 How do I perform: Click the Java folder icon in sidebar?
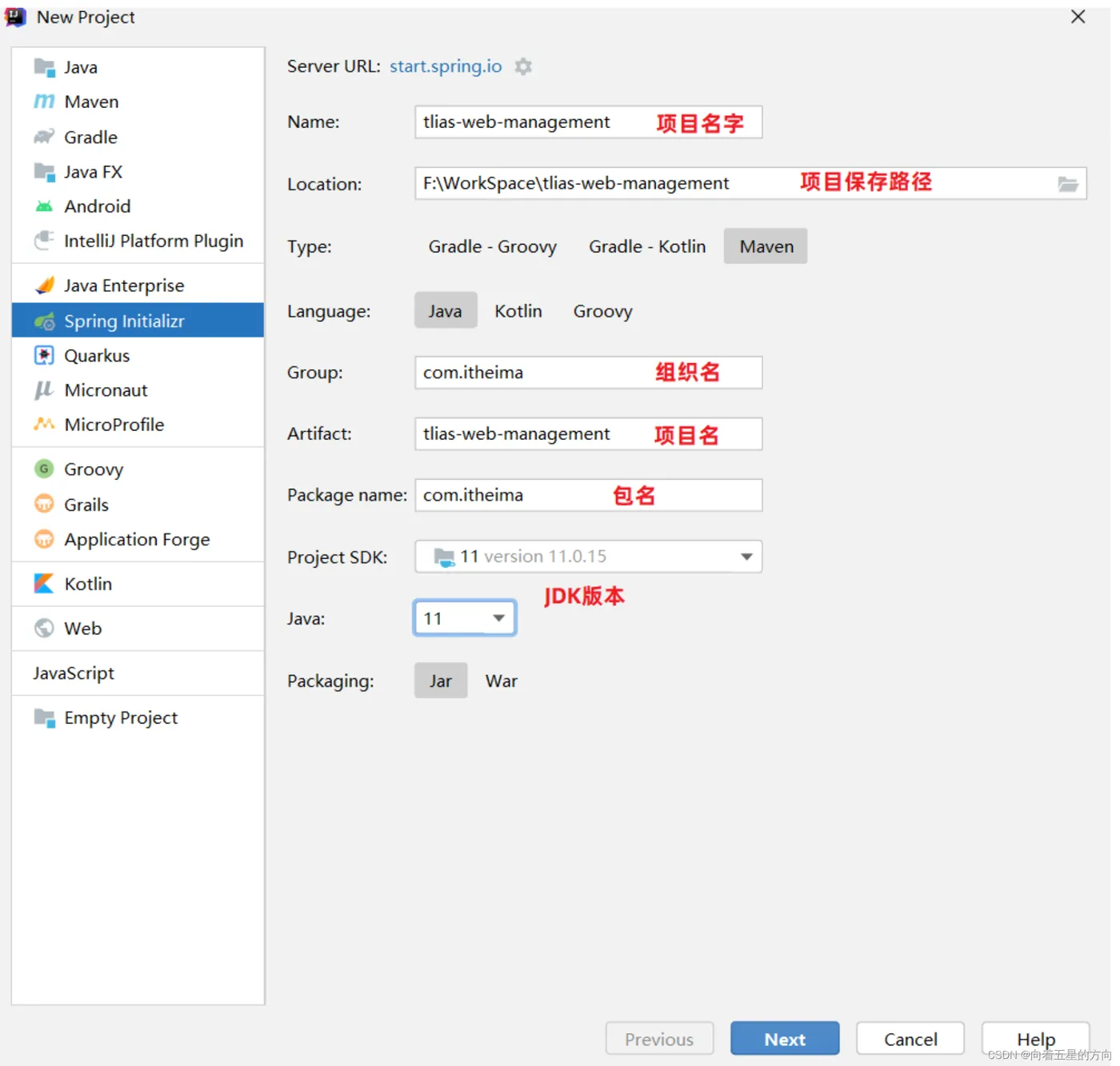[x=44, y=67]
